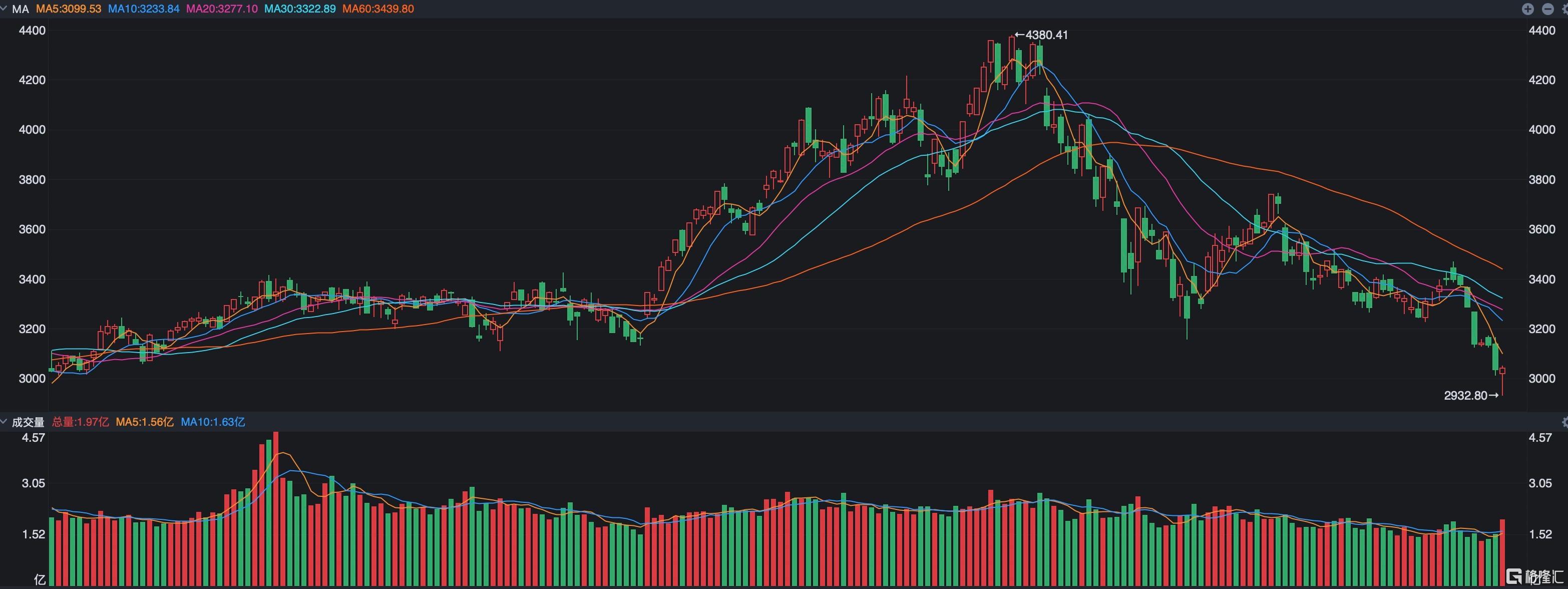Click the 亿 unit label on volume axis

tap(40, 580)
